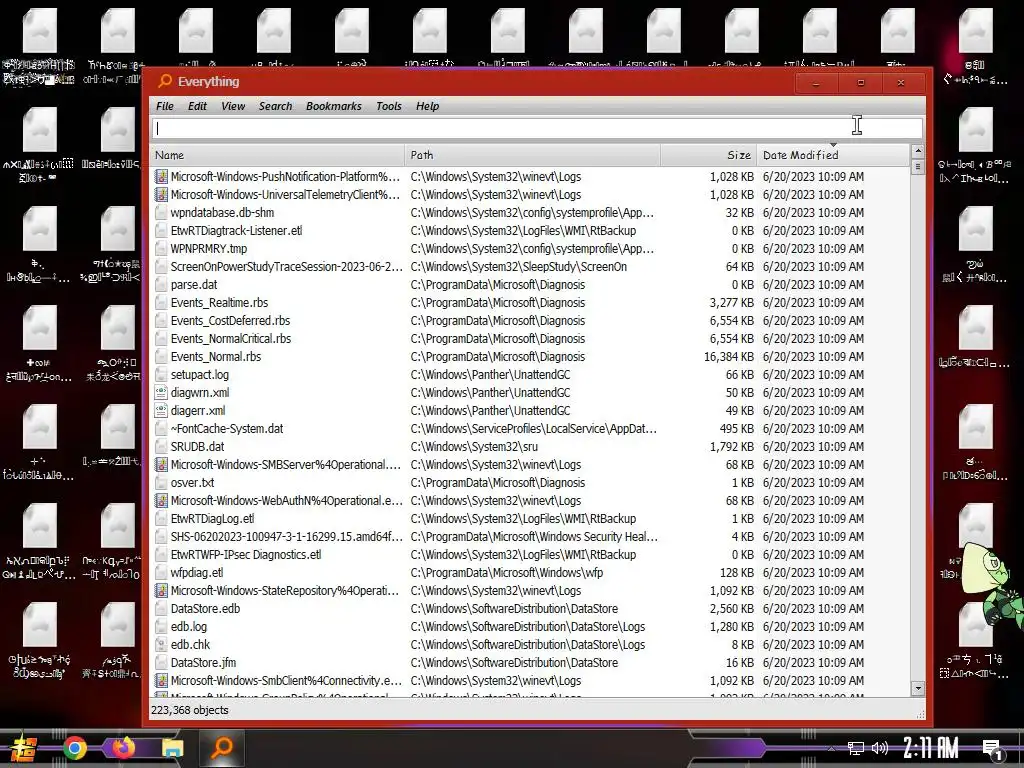Select file icon of setupact.log
The width and height of the screenshot is (1024, 768).
coord(161,374)
